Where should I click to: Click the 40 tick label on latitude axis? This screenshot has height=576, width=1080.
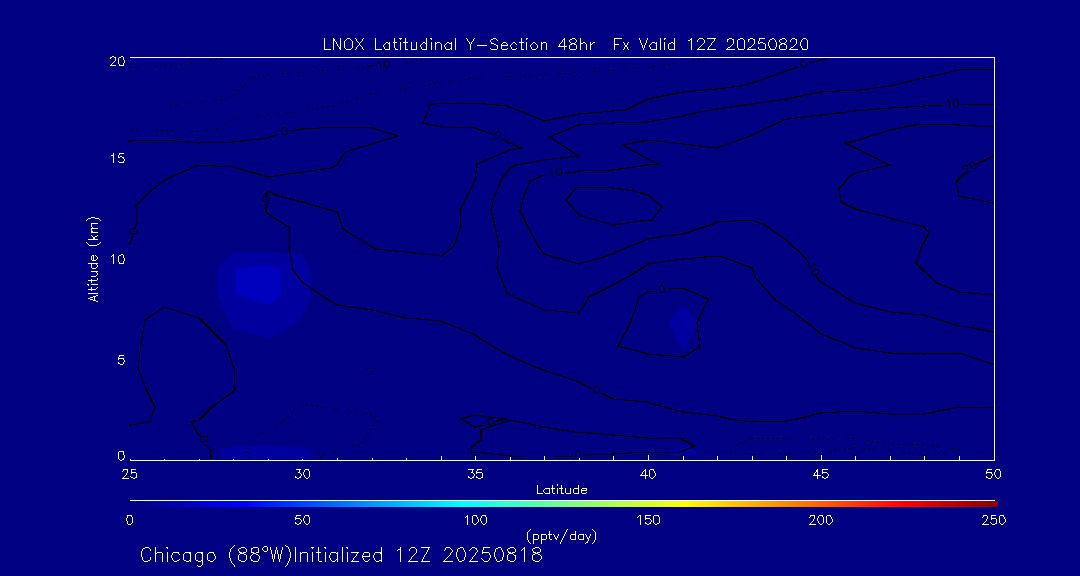648,473
